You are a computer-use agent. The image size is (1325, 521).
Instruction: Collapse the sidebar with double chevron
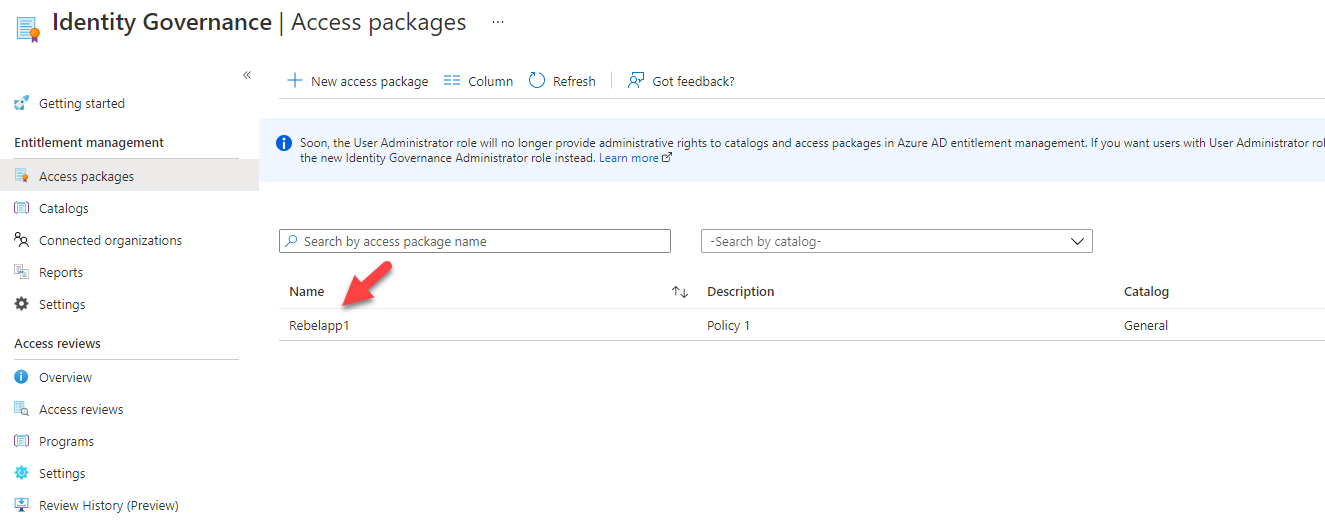tap(247, 75)
